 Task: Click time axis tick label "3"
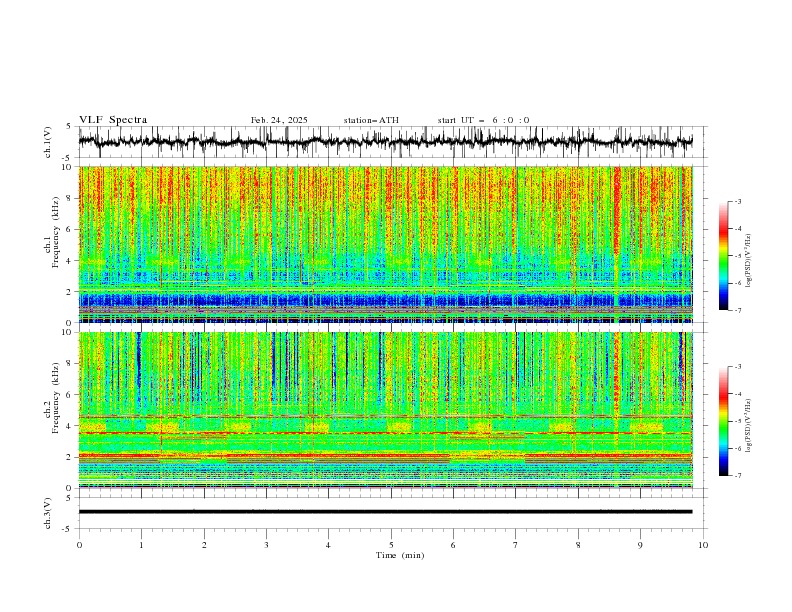(x=266, y=545)
